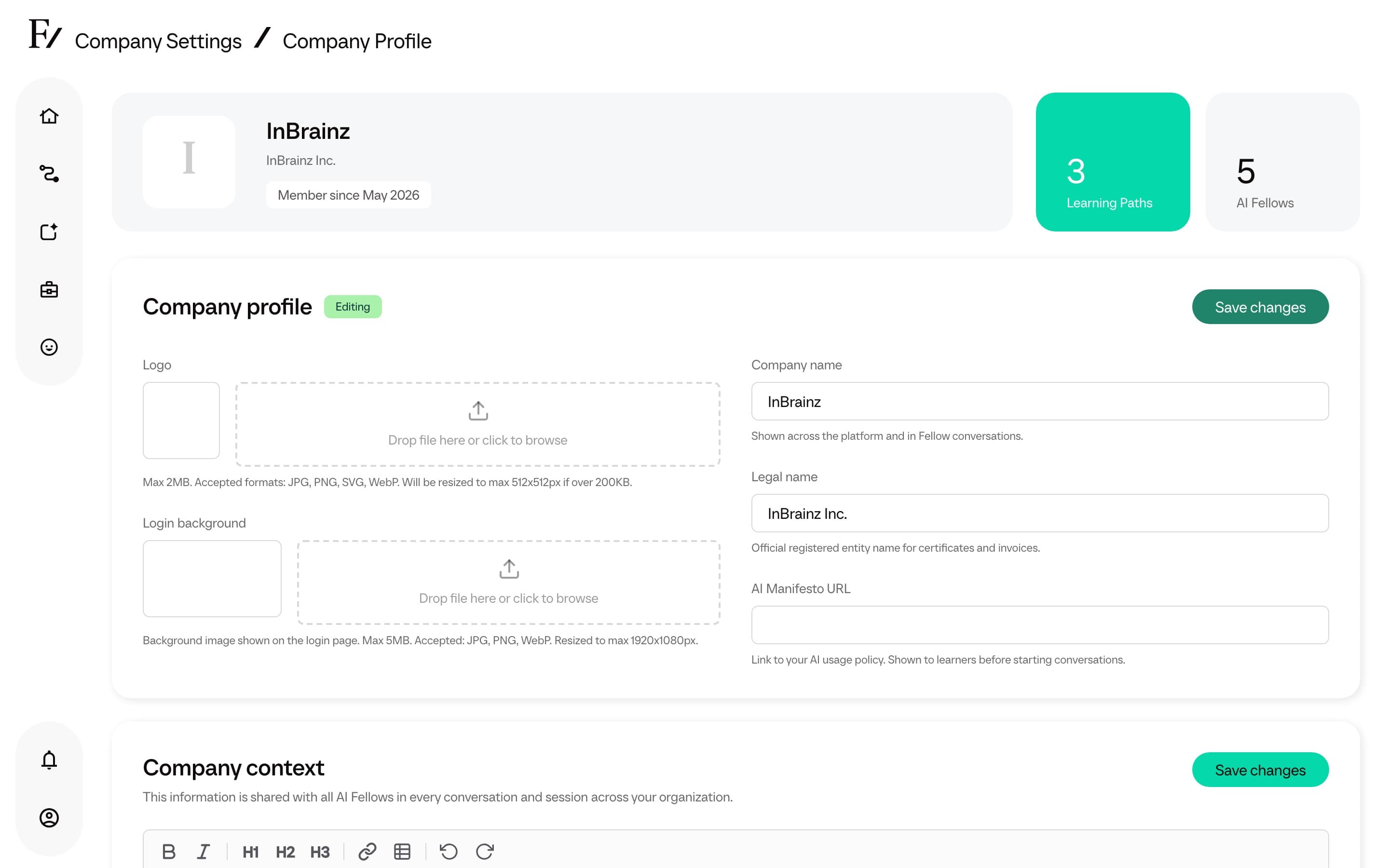The width and height of the screenshot is (1389, 868).
Task: Click the Company Profile breadcrumb
Action: click(x=357, y=41)
